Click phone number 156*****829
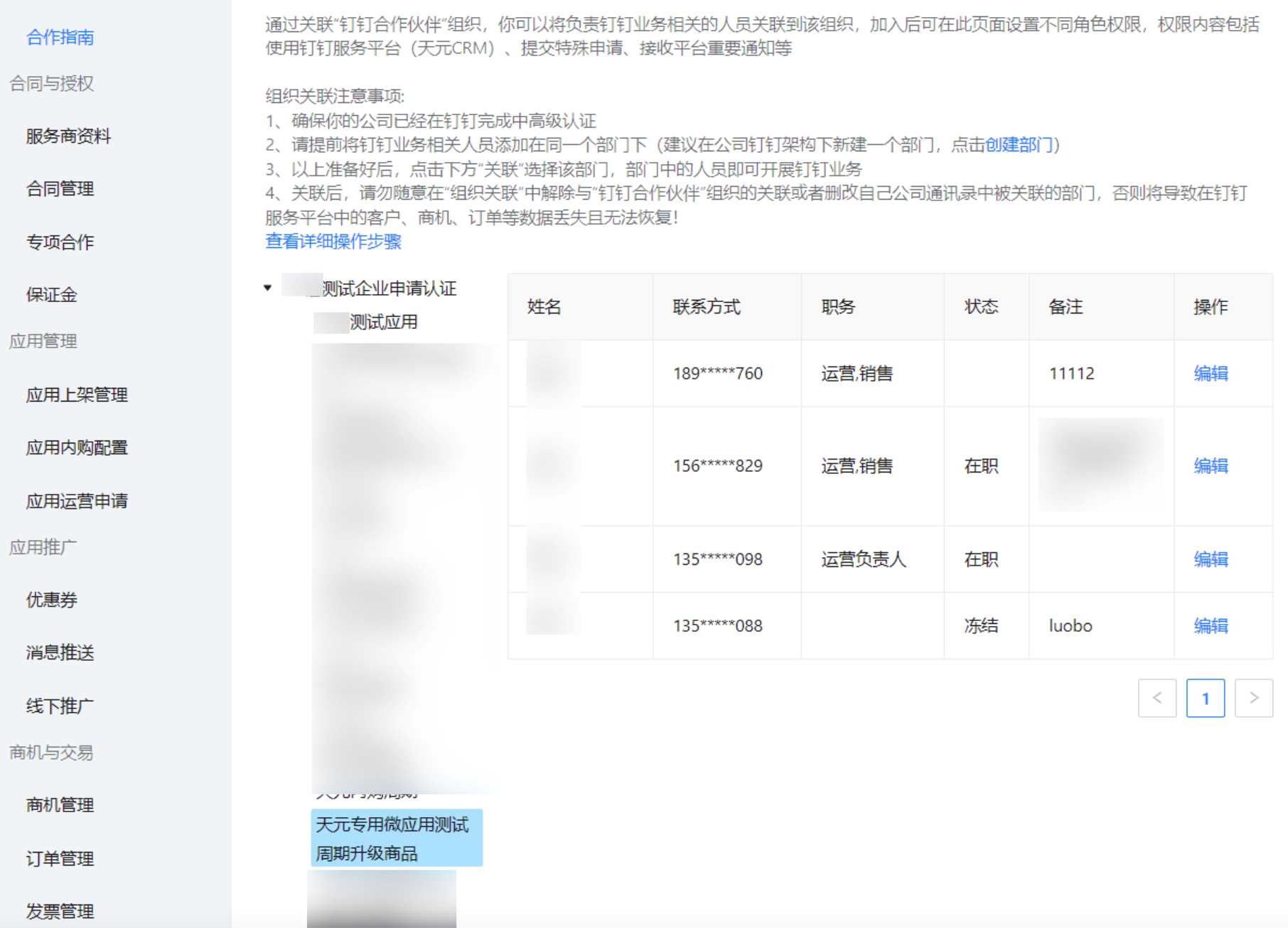Image resolution: width=1288 pixels, height=928 pixels. click(x=718, y=465)
